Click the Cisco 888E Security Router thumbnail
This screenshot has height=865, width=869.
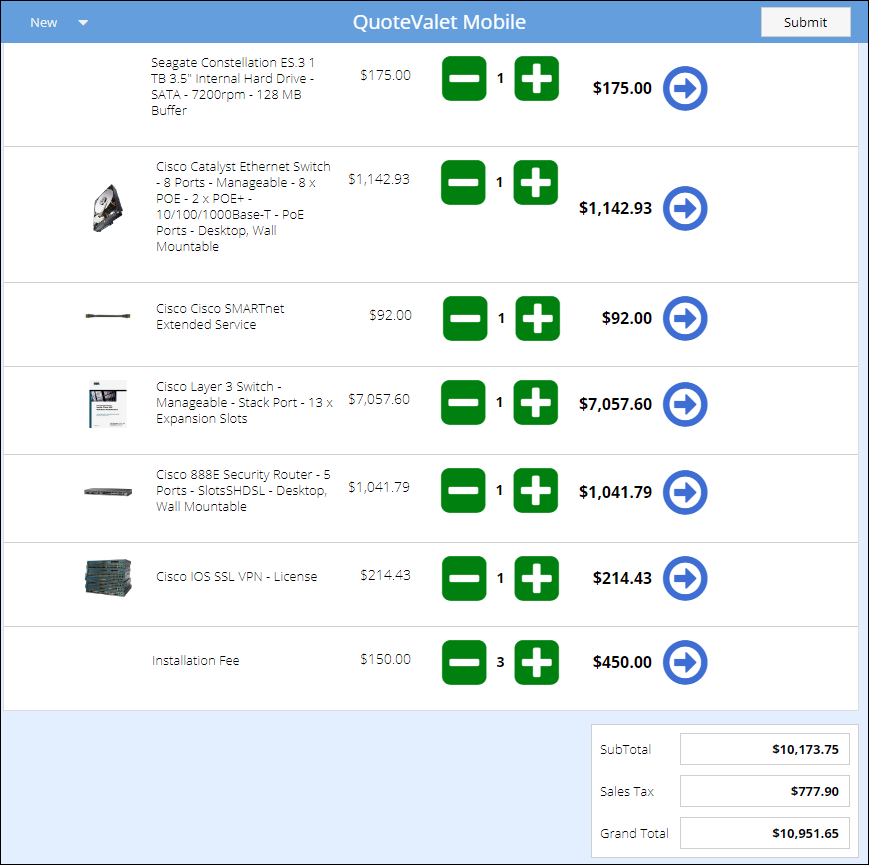[x=108, y=492]
